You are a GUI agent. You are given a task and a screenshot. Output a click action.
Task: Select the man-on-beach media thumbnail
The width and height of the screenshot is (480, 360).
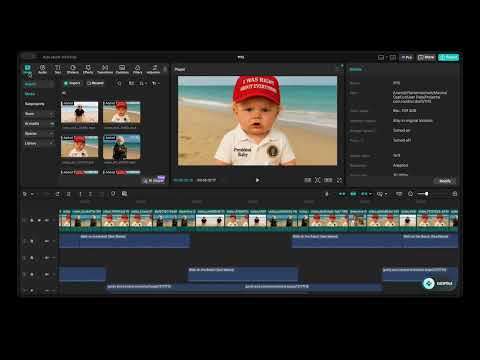pyautogui.click(x=79, y=112)
